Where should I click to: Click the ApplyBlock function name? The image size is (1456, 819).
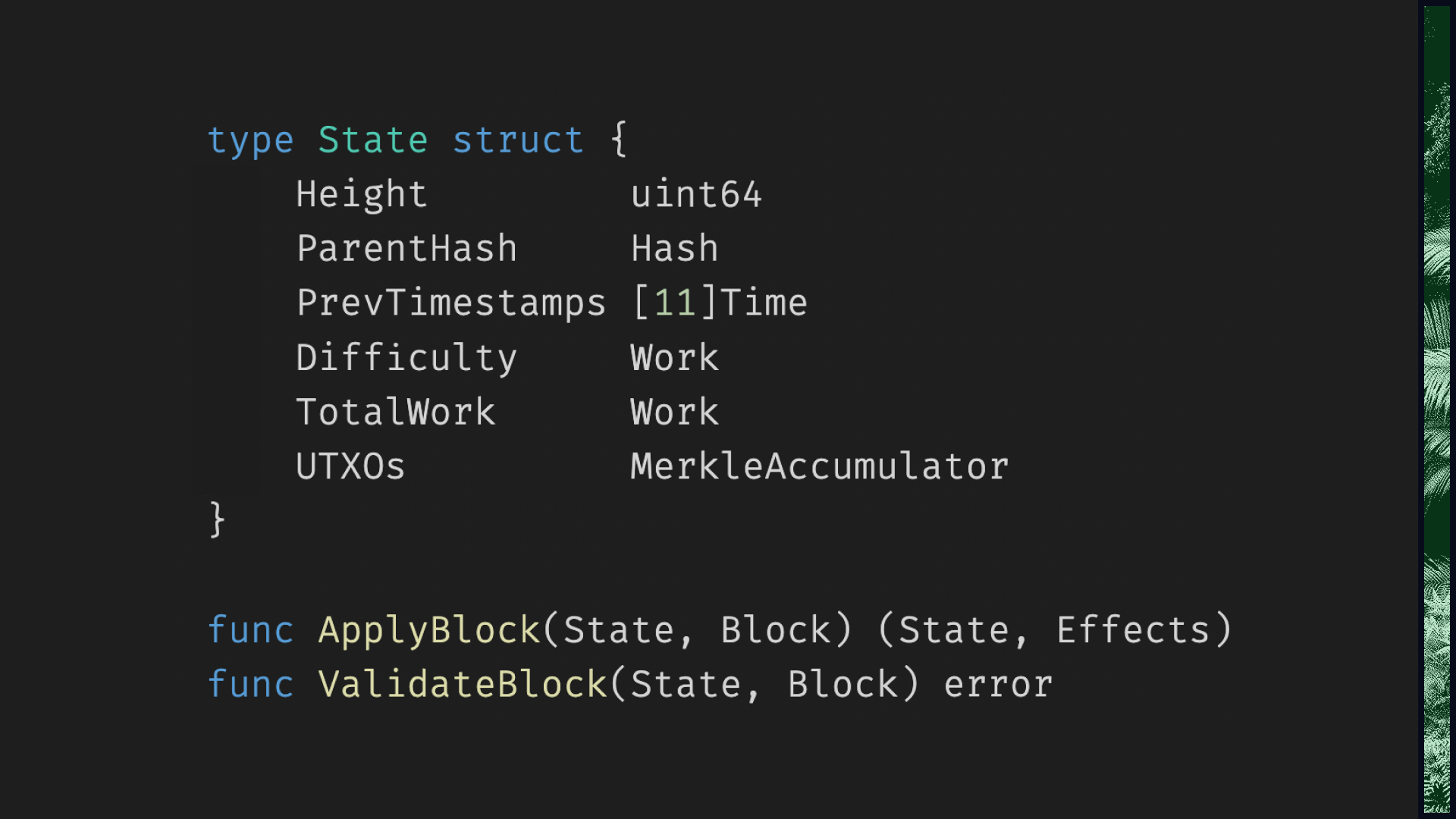coord(428,630)
